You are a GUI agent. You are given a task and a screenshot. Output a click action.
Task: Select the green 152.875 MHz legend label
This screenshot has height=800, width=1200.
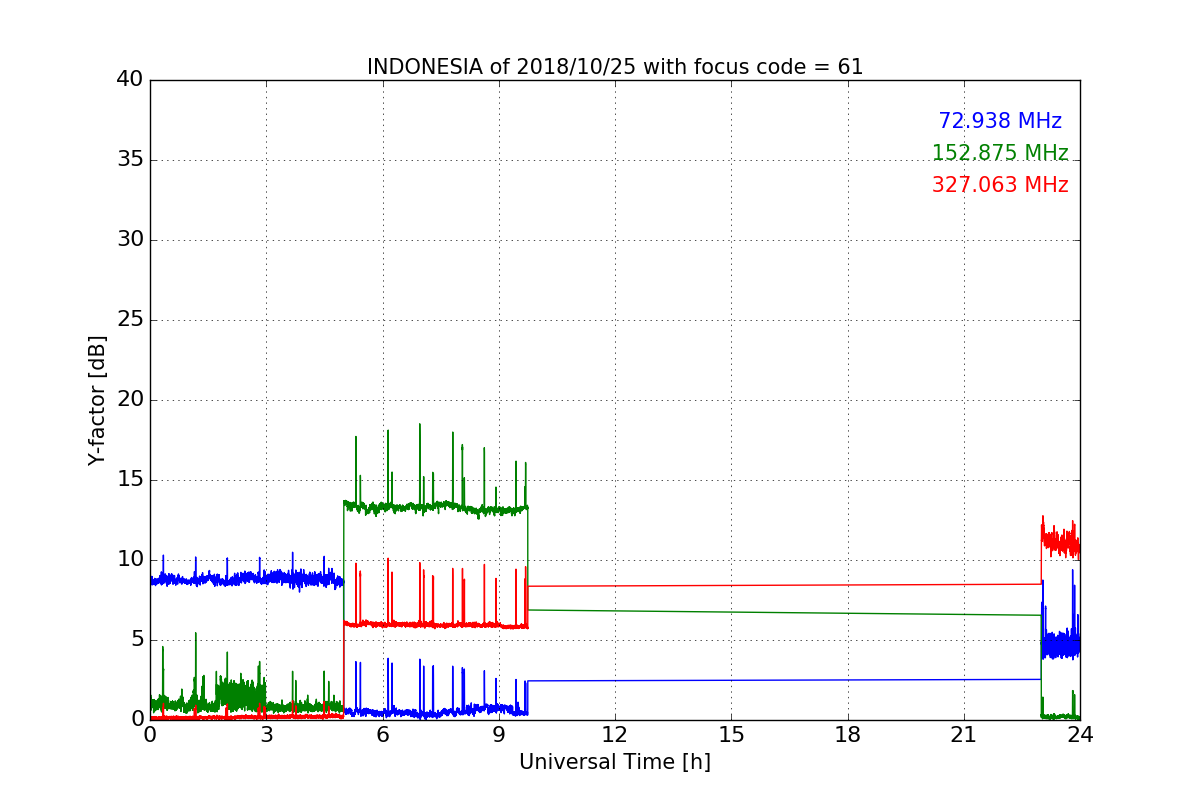(1000, 153)
